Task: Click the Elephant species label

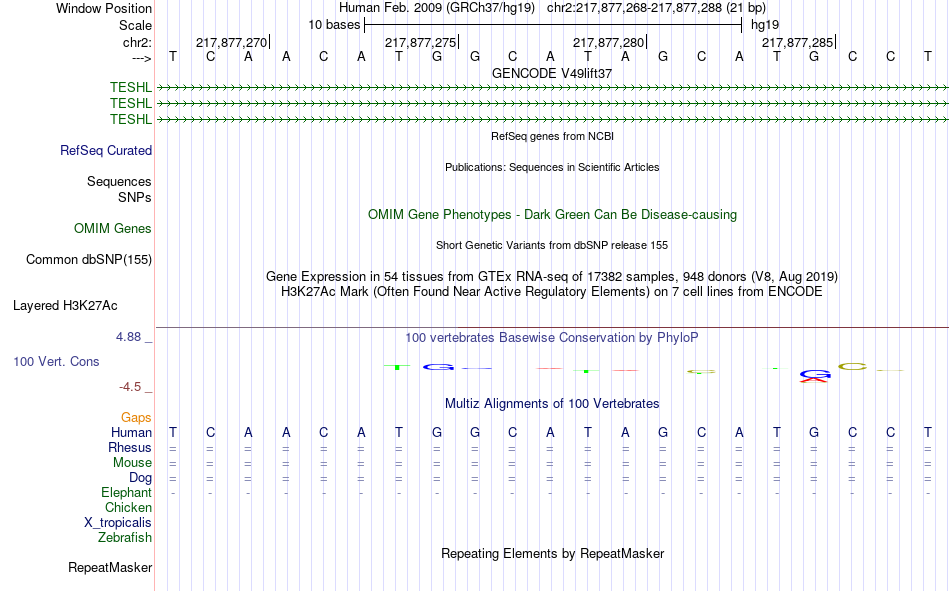Action: (x=126, y=492)
